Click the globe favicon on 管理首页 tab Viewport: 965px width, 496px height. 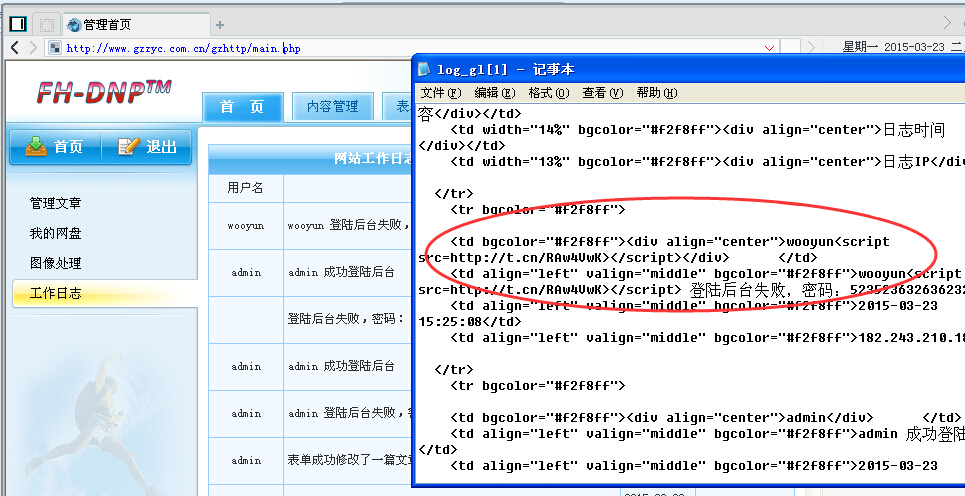click(74, 25)
